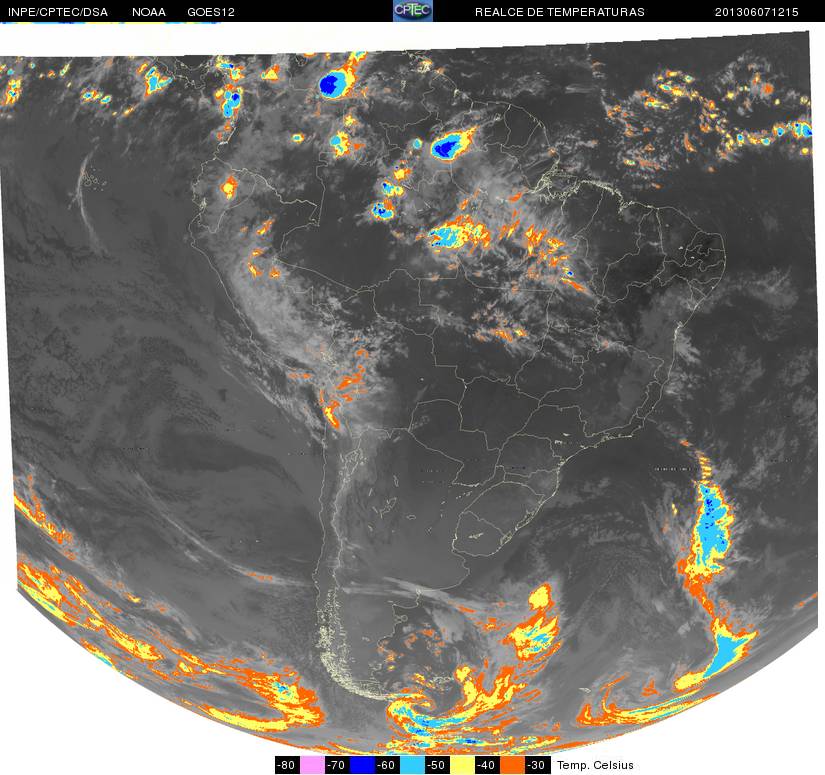The width and height of the screenshot is (825, 775).
Task: Click the orange legend color swatch
Action: tap(512, 765)
